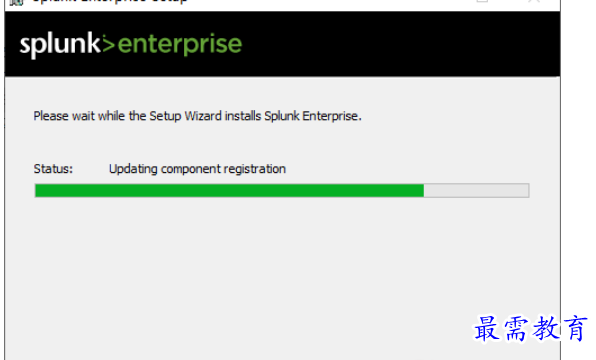
Task: Click the green enterprise logo word
Action: point(180,46)
